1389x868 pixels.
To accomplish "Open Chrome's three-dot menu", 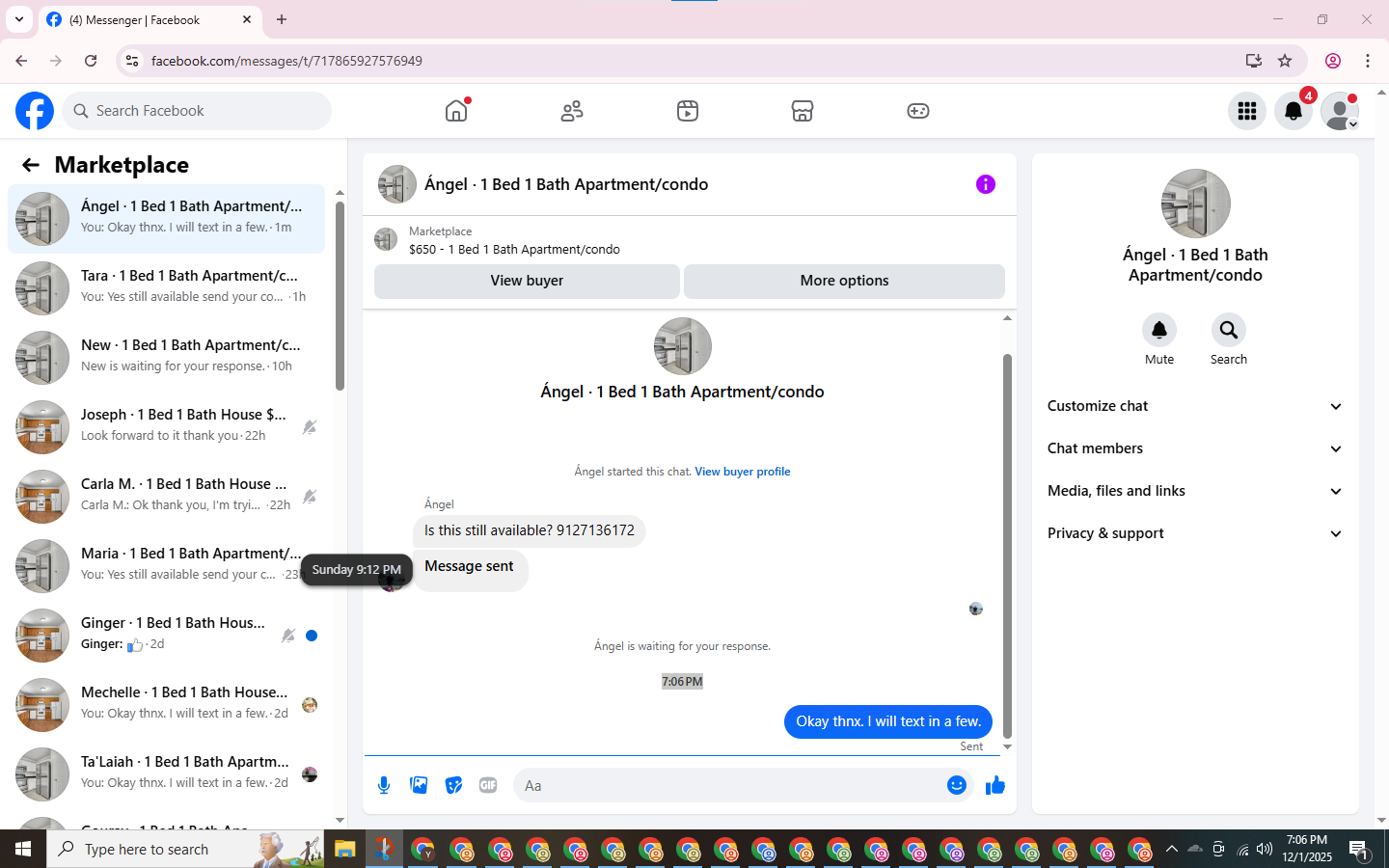I will (x=1368, y=61).
